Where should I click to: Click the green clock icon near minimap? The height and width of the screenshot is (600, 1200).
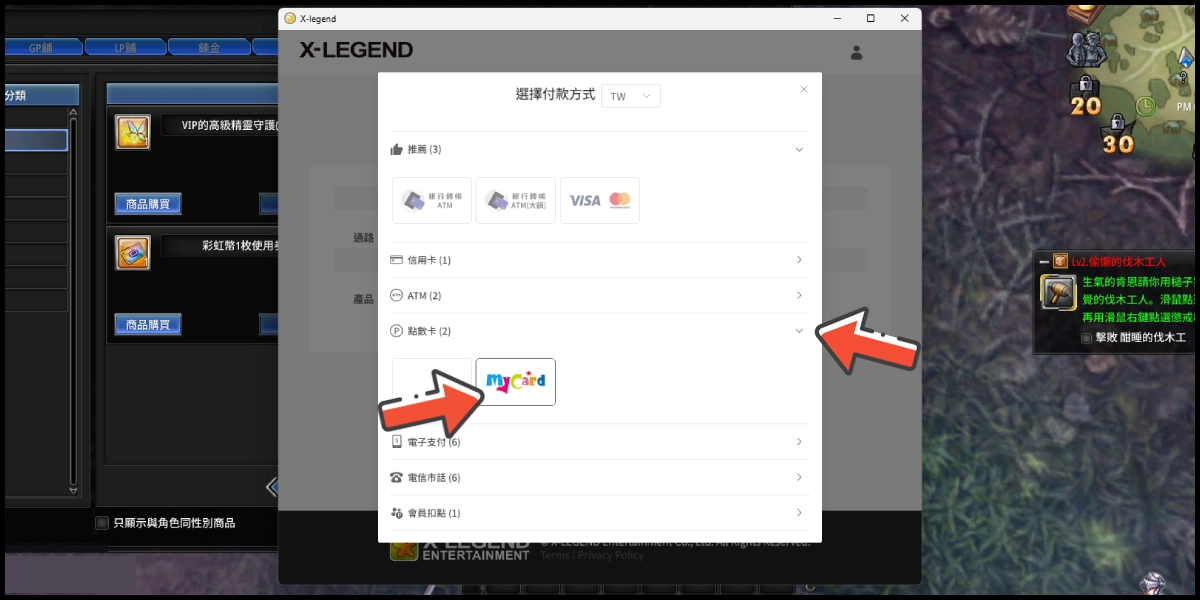1146,106
